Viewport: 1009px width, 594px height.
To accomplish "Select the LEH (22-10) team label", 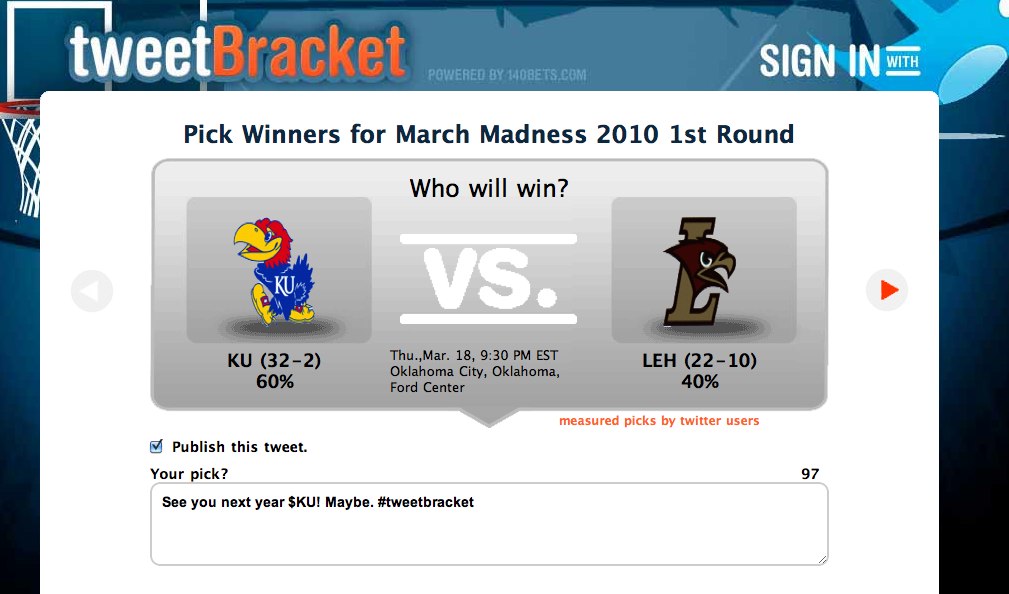I will pyautogui.click(x=699, y=361).
